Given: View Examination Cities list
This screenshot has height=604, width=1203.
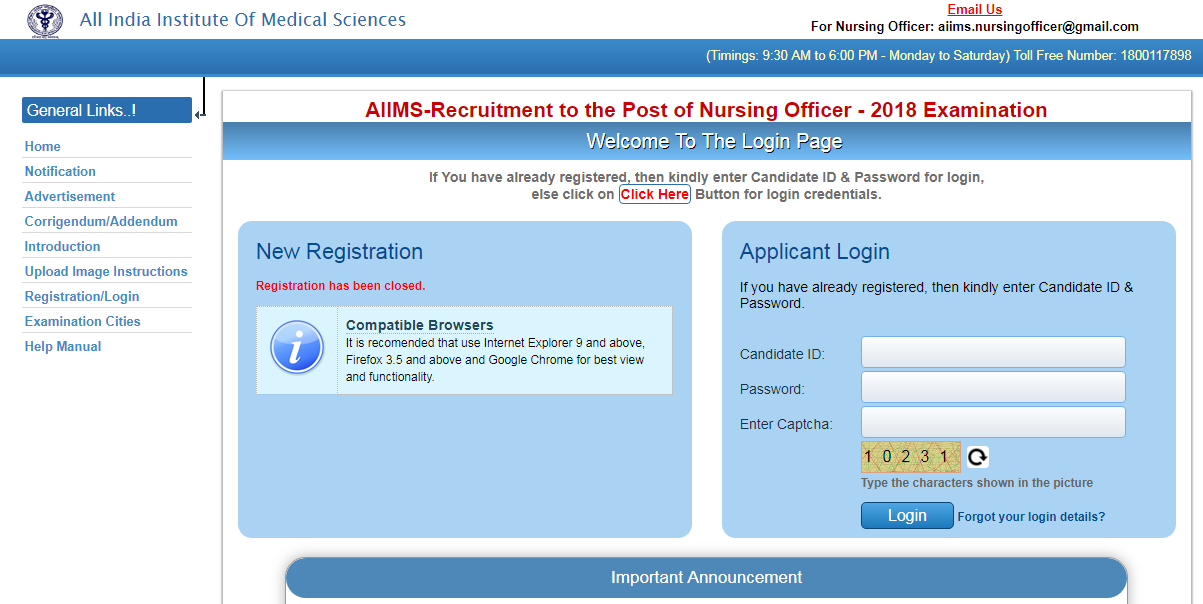Looking at the screenshot, I should [83, 321].
